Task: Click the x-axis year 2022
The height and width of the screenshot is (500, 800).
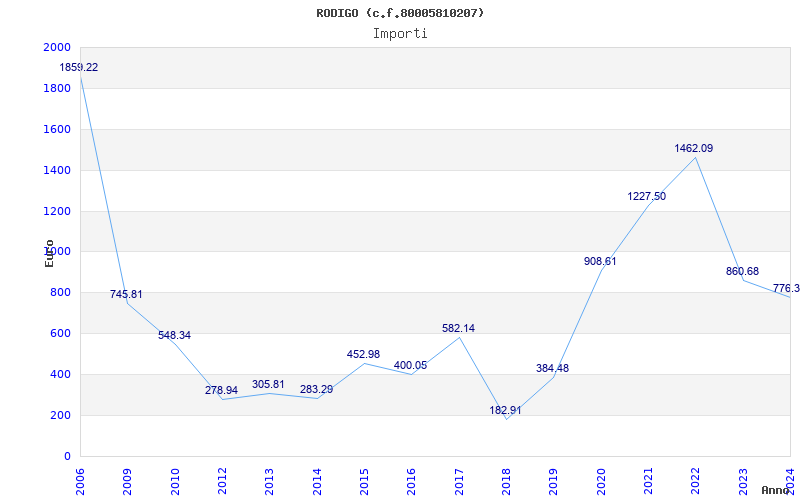Action: tap(696, 482)
